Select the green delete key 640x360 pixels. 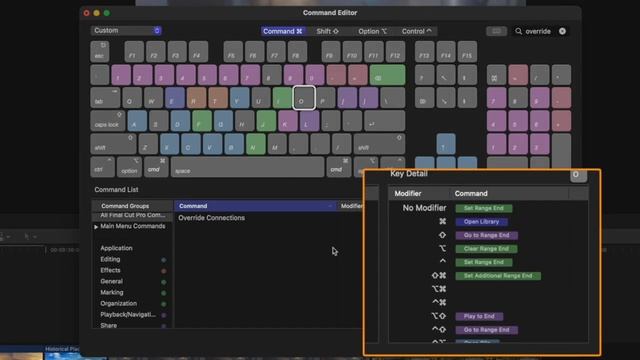pyautogui.click(x=387, y=75)
